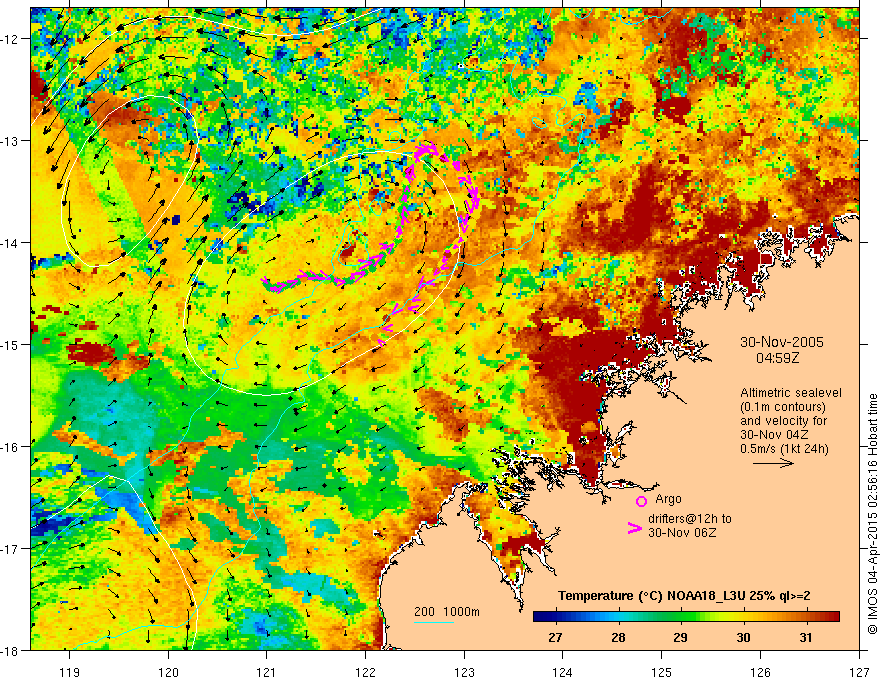Screen dimensions: 880x680
Task: Click the longitude axis label 121
Action: click(267, 672)
